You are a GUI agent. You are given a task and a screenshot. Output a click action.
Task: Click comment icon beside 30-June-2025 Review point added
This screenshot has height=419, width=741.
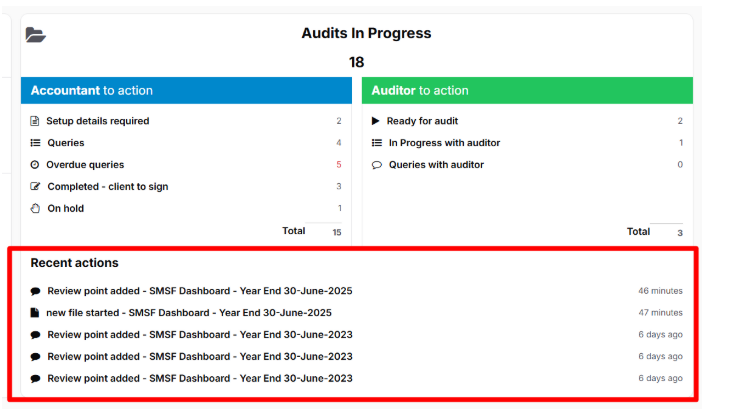click(x=36, y=291)
